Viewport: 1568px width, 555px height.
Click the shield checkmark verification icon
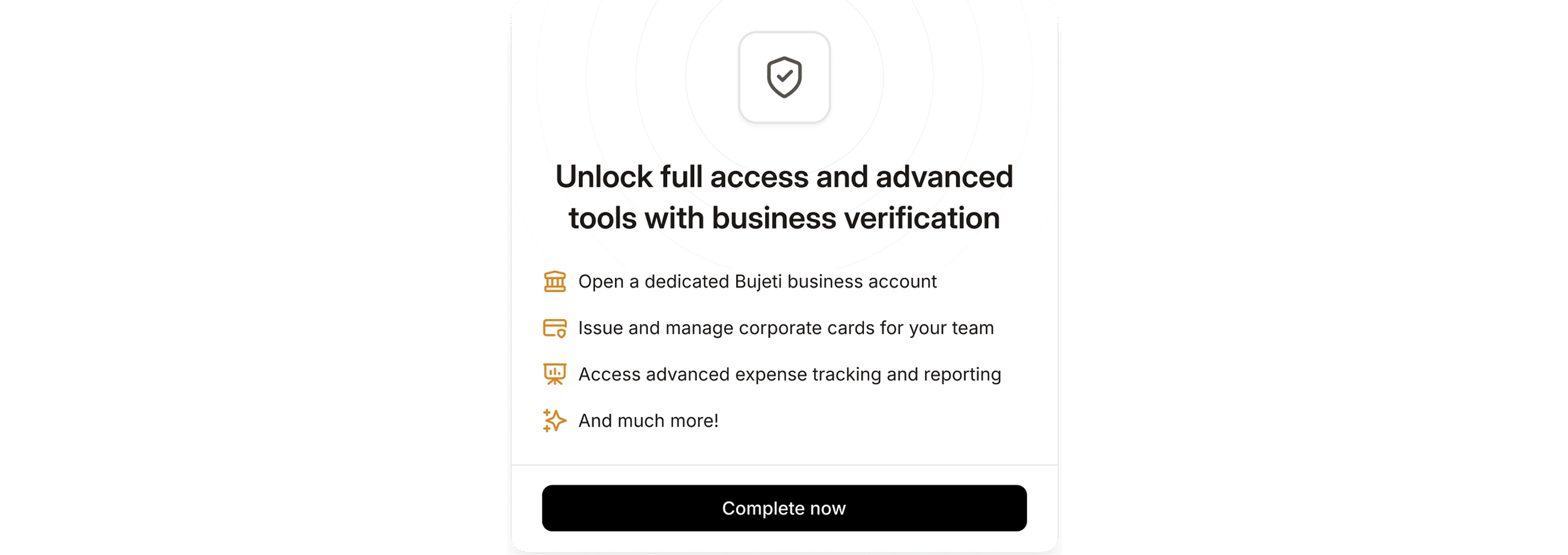784,77
